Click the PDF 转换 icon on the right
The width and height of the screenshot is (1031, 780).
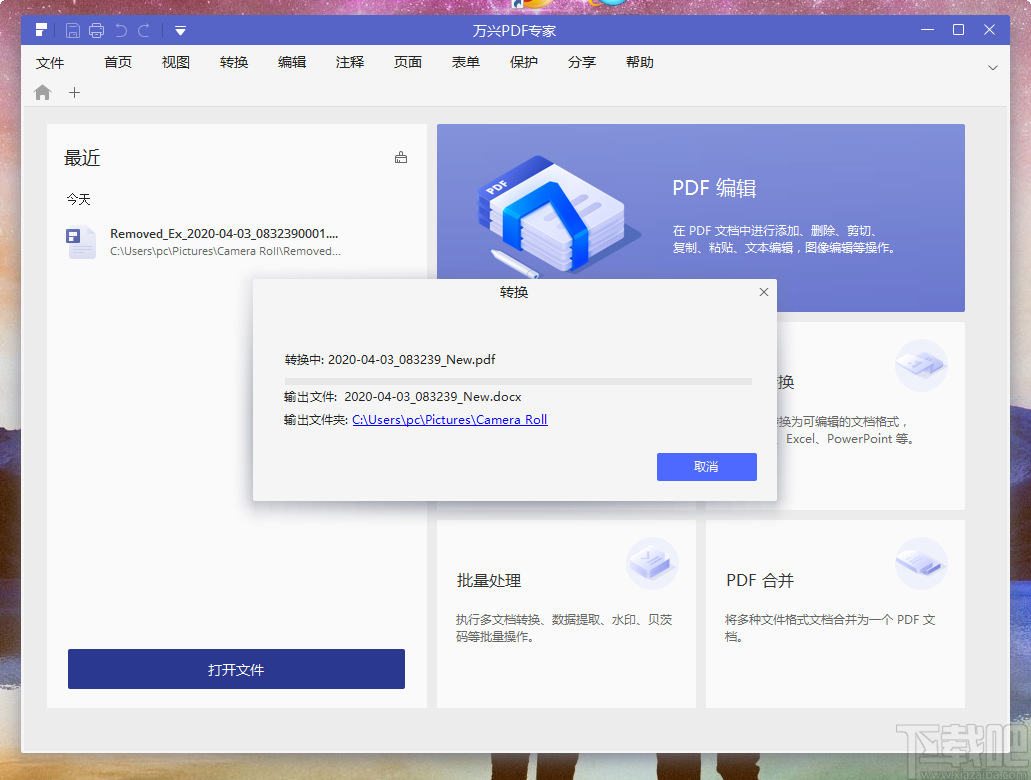pos(920,366)
